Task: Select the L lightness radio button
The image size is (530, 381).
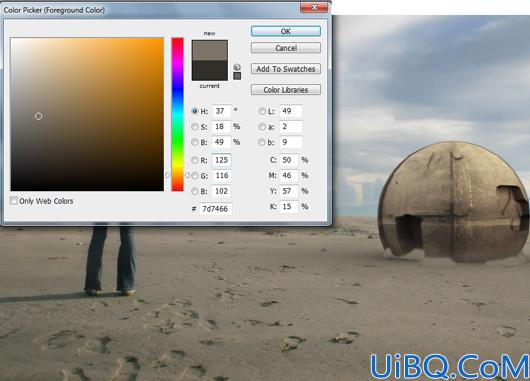Action: [x=262, y=111]
